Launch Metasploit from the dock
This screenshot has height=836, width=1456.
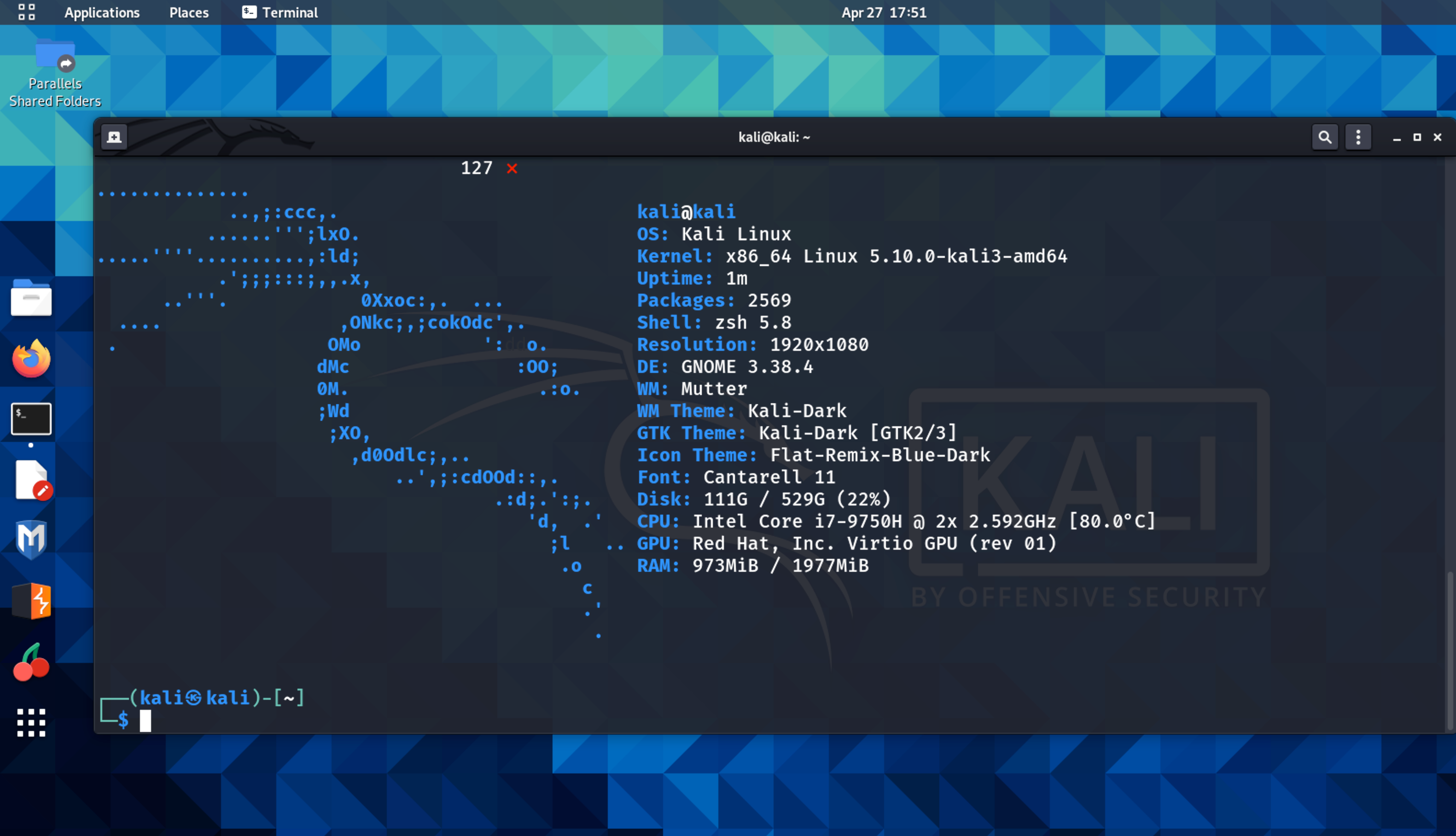click(31, 540)
